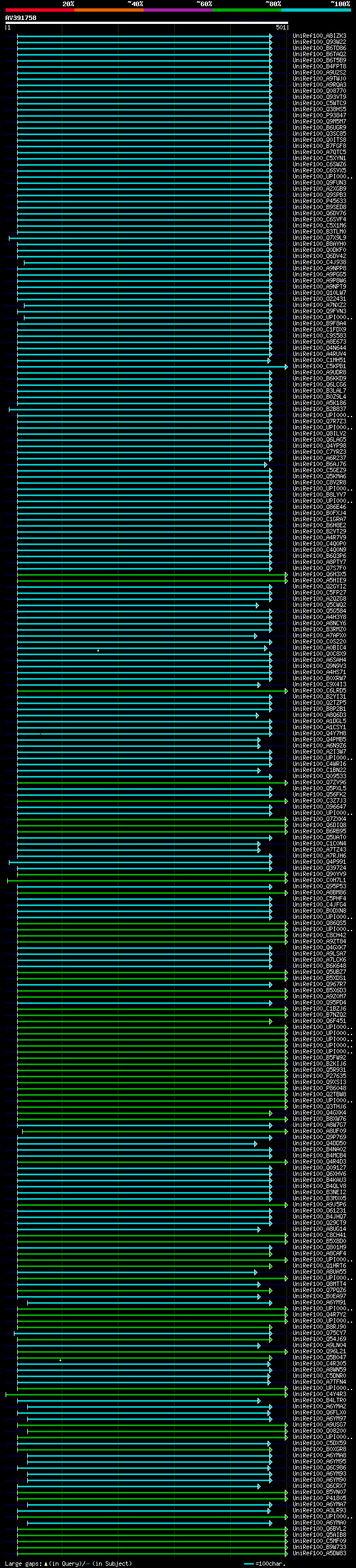Click the red 20% identity legend segment
356x1568 pixels.
point(39,10)
